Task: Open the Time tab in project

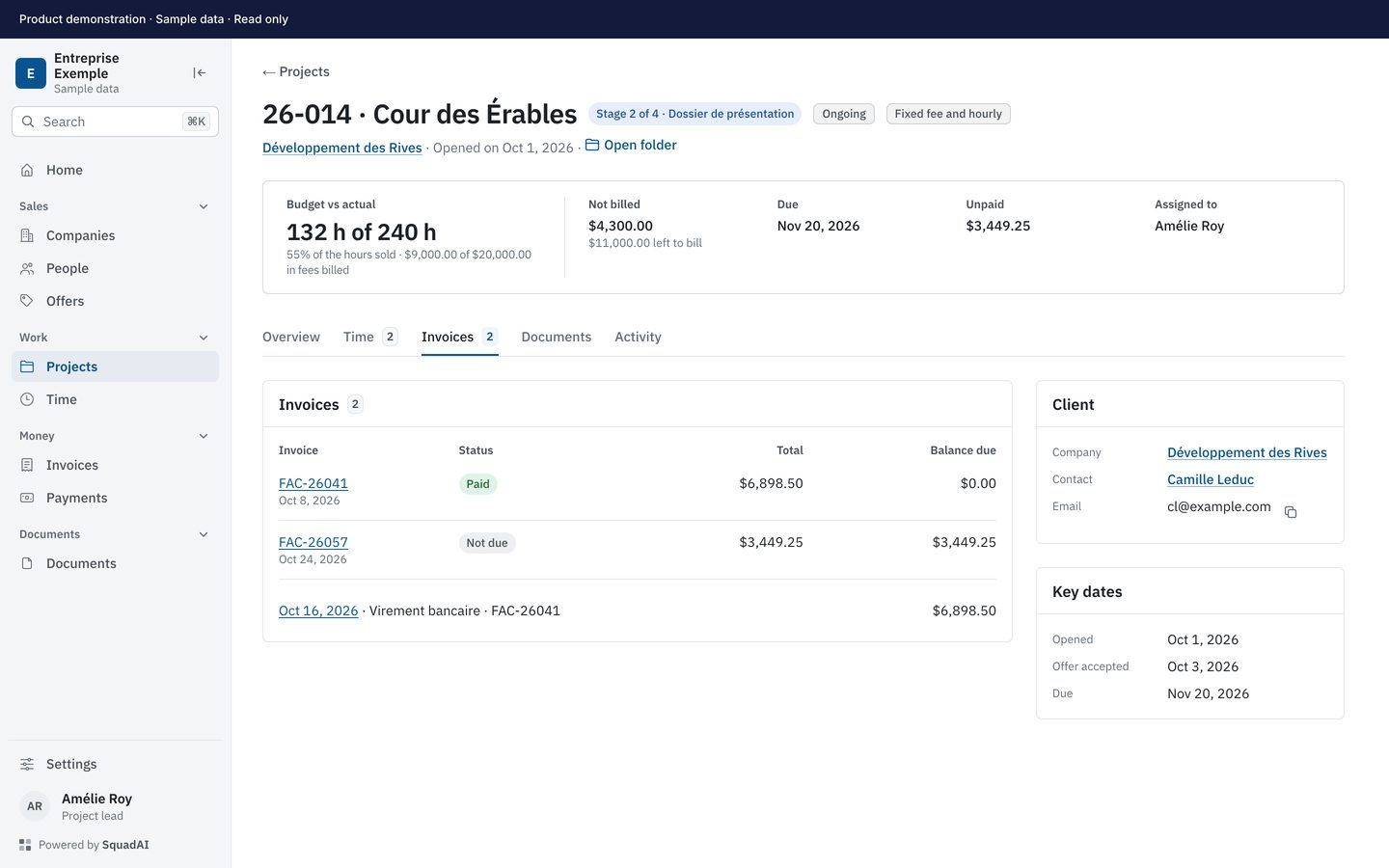Action: [370, 337]
